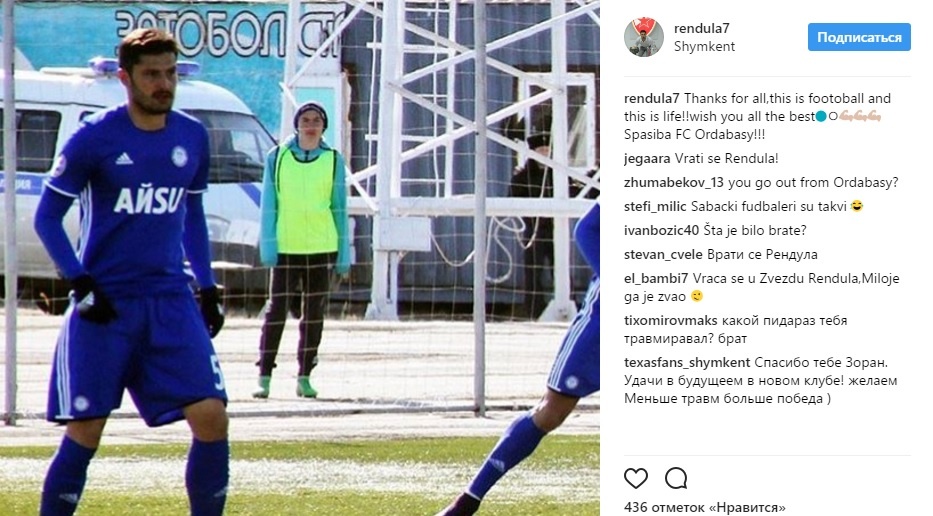Screen dimensions: 933x516
Task: Click the smiley emoji in el_bambi7's comment
Action: [x=697, y=296]
